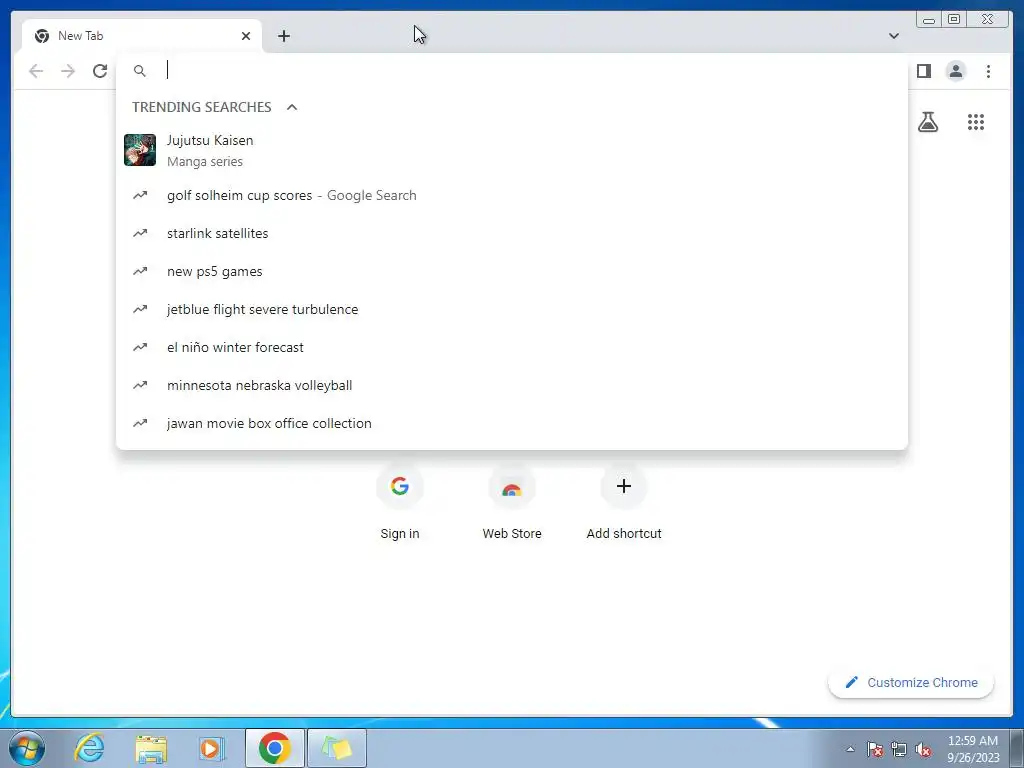Open Chrome's three-dot menu
Viewport: 1024px width, 768px height.
point(988,71)
